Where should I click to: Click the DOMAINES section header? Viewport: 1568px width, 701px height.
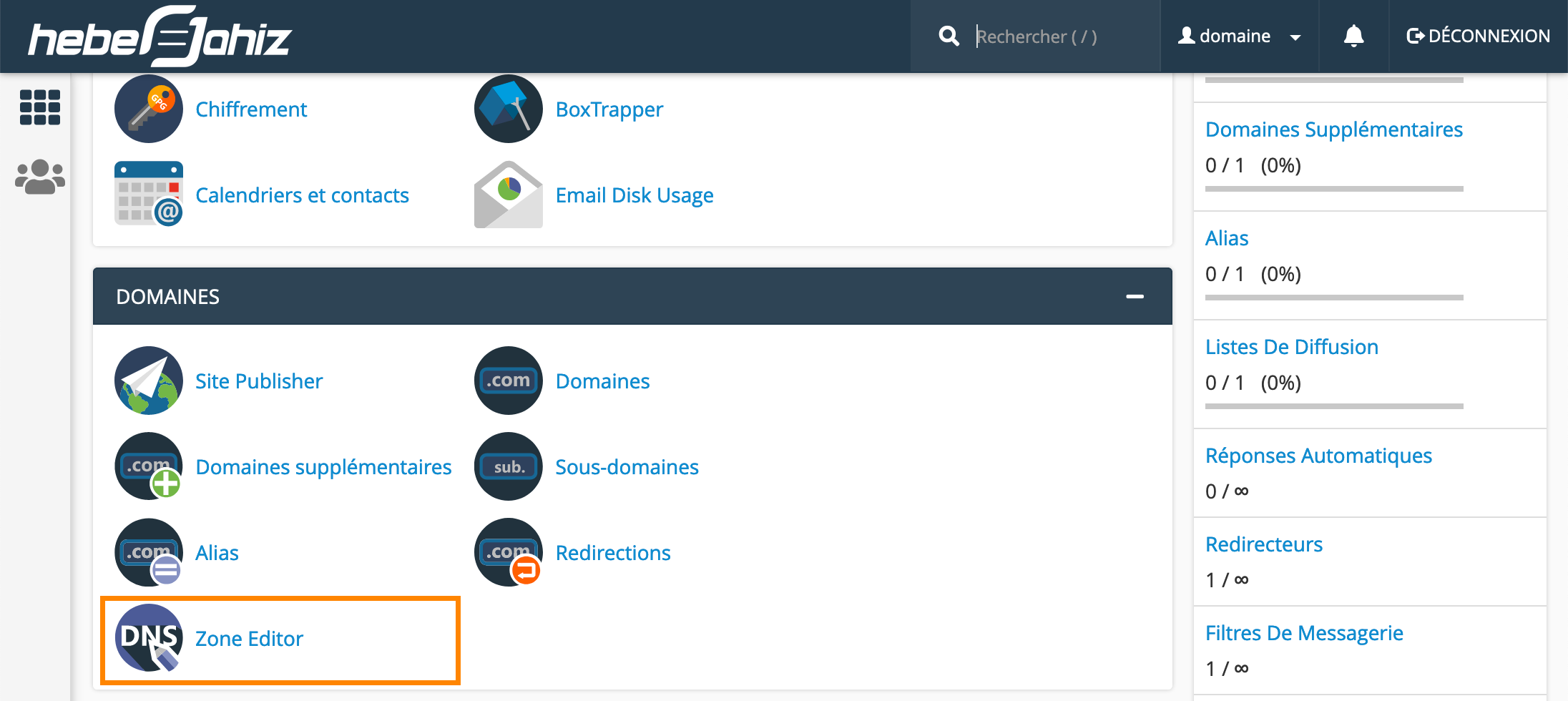coord(632,296)
